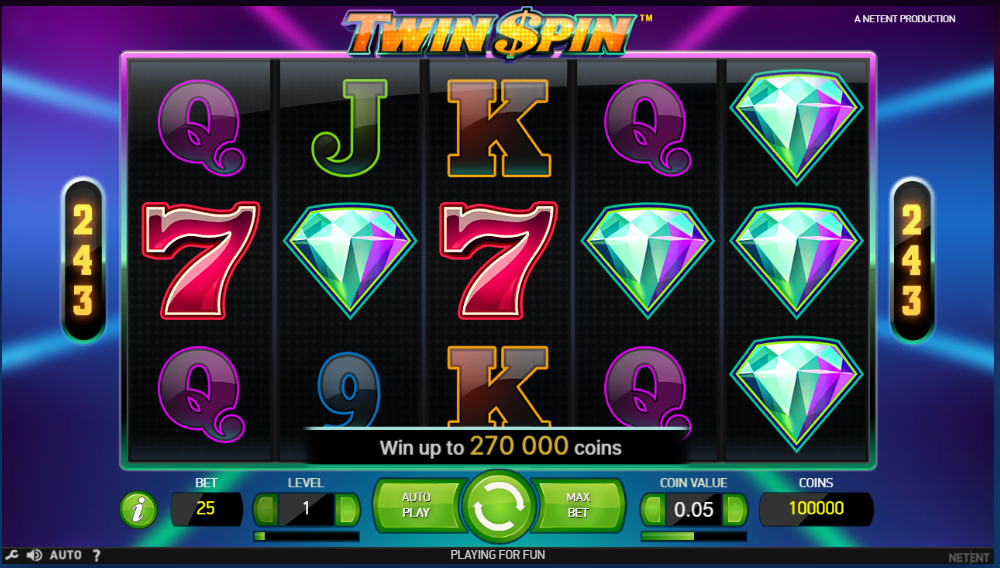Toggle AUTO in the bottom bar

pos(66,555)
